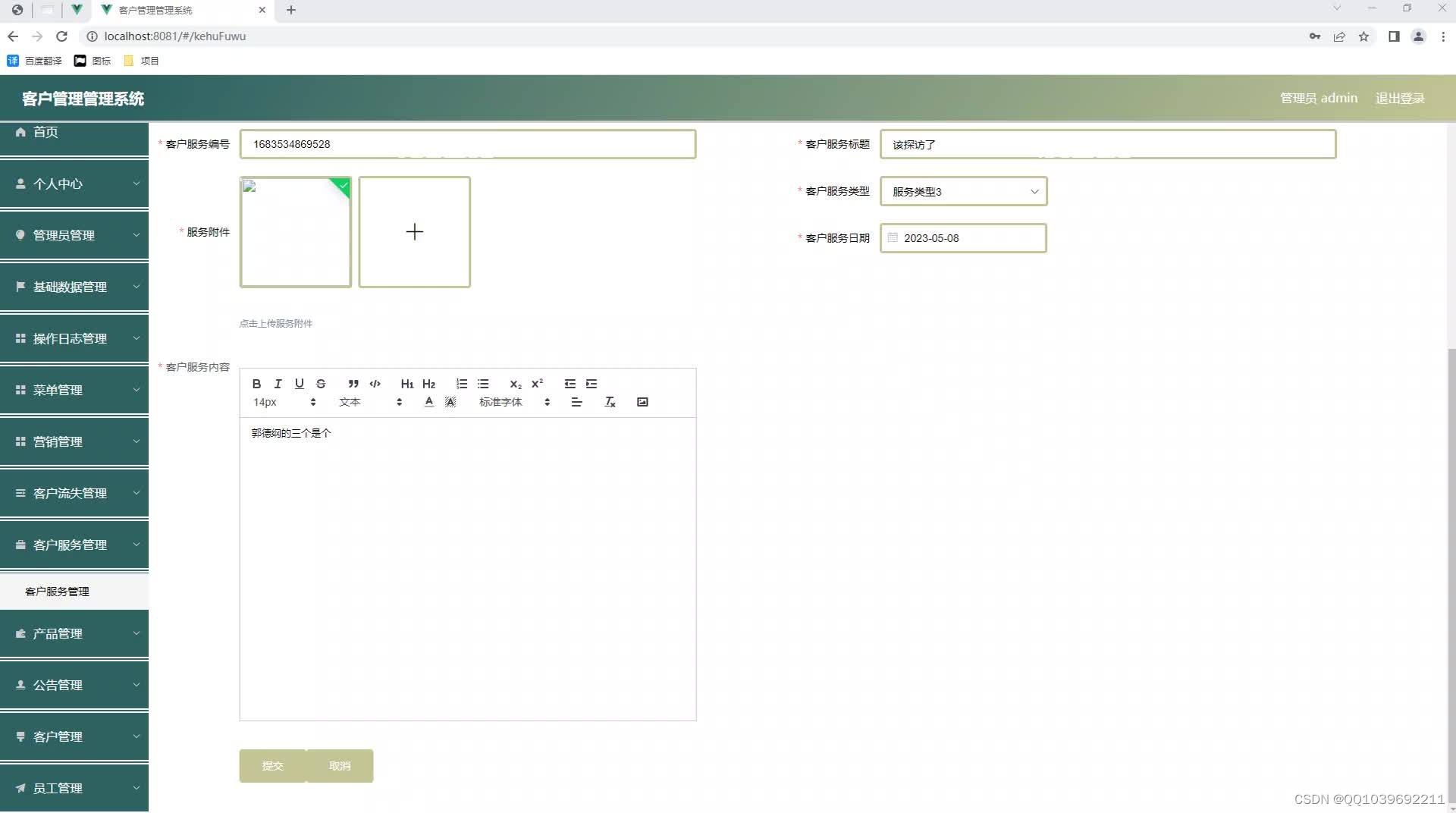Open 员工管理 sidebar menu

coord(74,788)
